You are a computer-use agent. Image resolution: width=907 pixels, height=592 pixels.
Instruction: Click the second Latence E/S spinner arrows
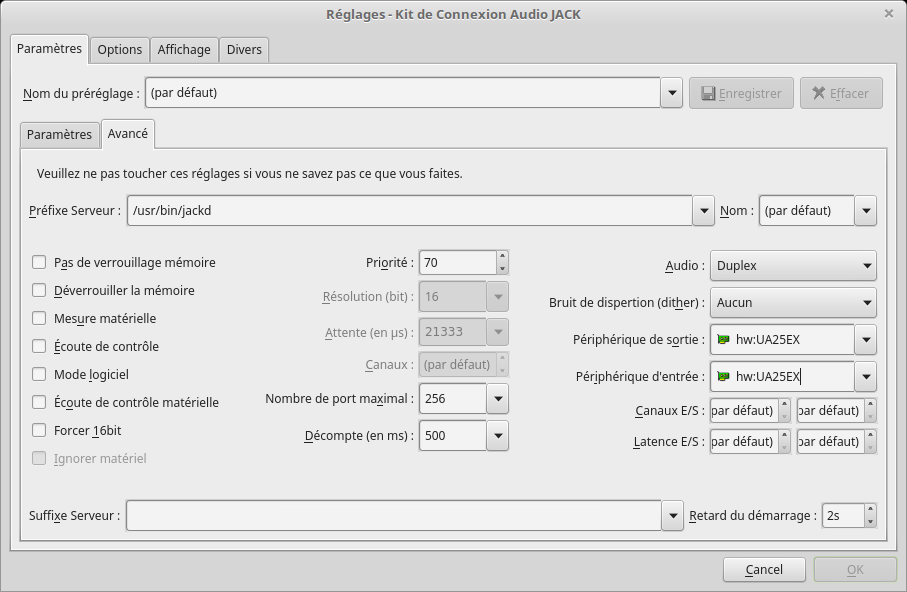871,442
